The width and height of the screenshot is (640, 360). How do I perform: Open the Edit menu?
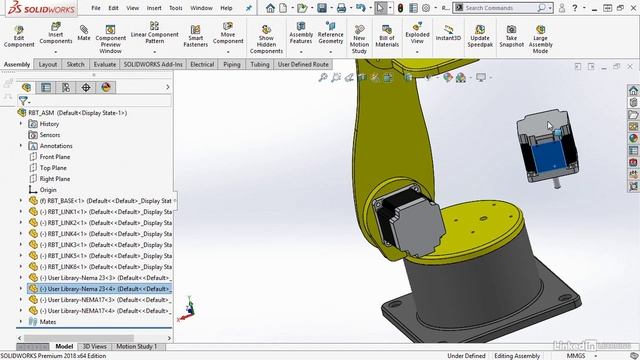point(113,8)
